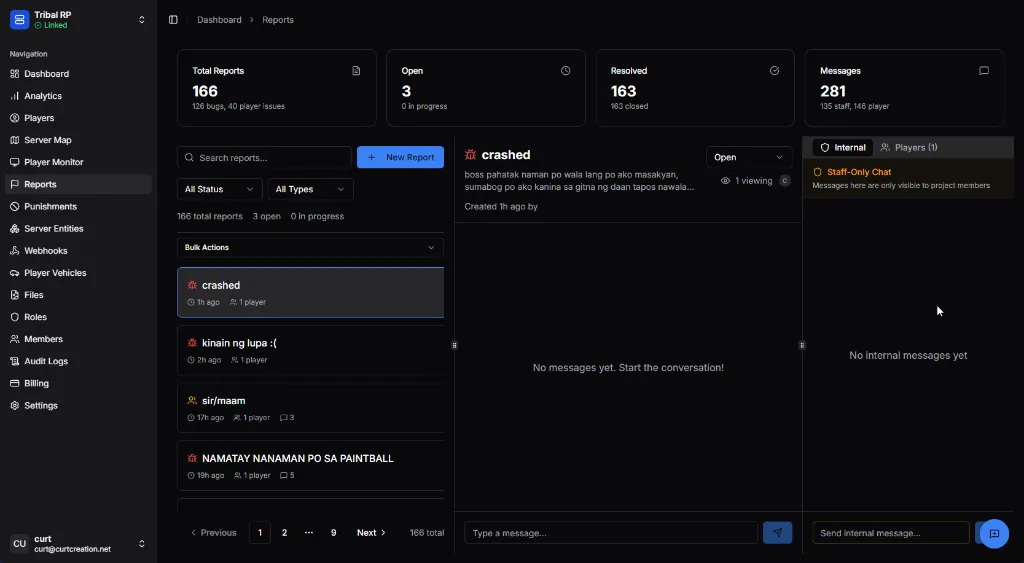The width and height of the screenshot is (1024, 563).
Task: Expand the All Status filter dropdown
Action: [219, 189]
